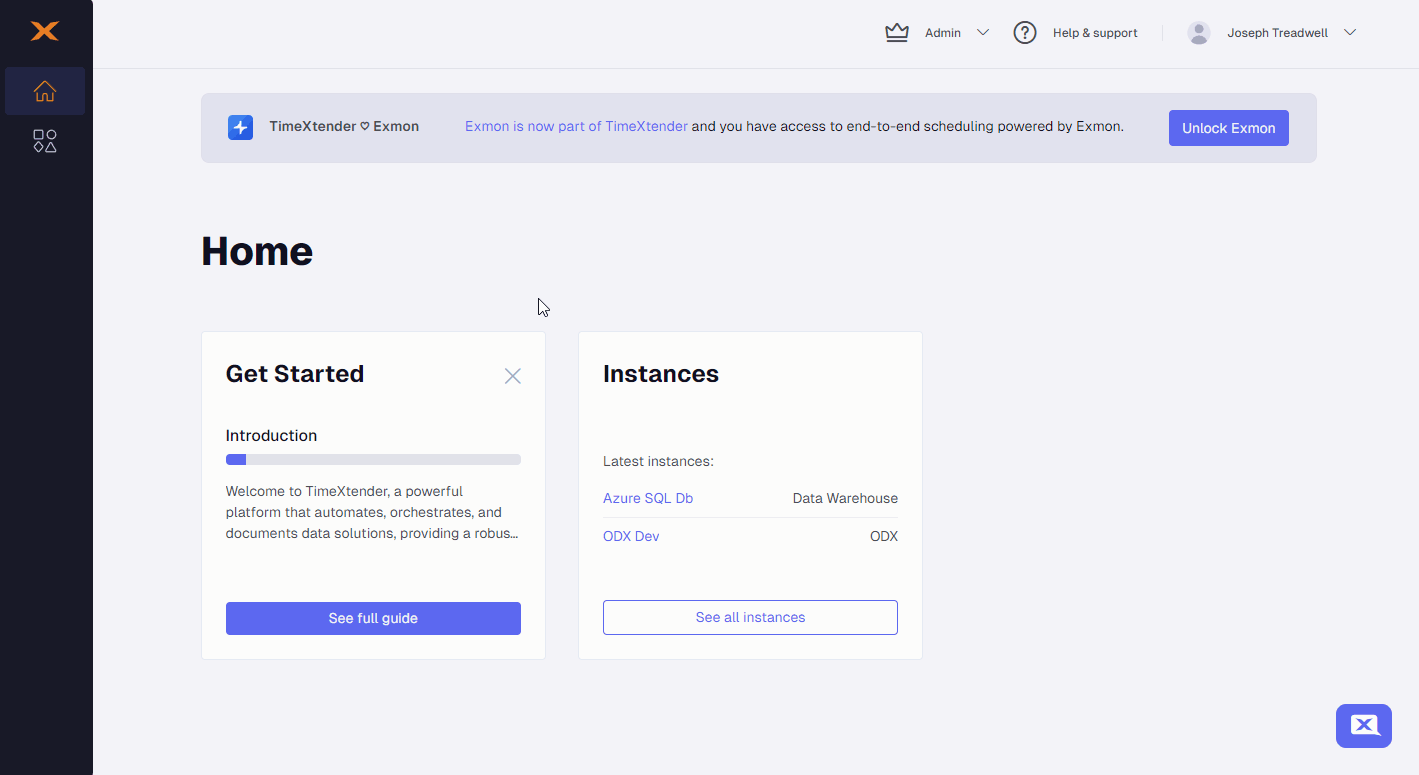Click the TimeXtender orange X logo
The width and height of the screenshot is (1419, 775).
pos(45,31)
